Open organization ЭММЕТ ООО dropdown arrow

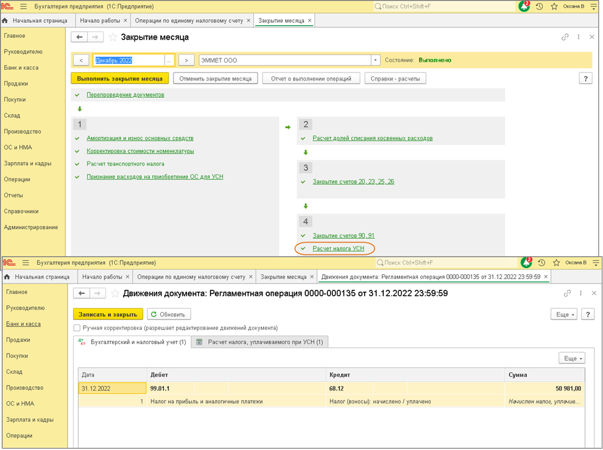coord(375,60)
